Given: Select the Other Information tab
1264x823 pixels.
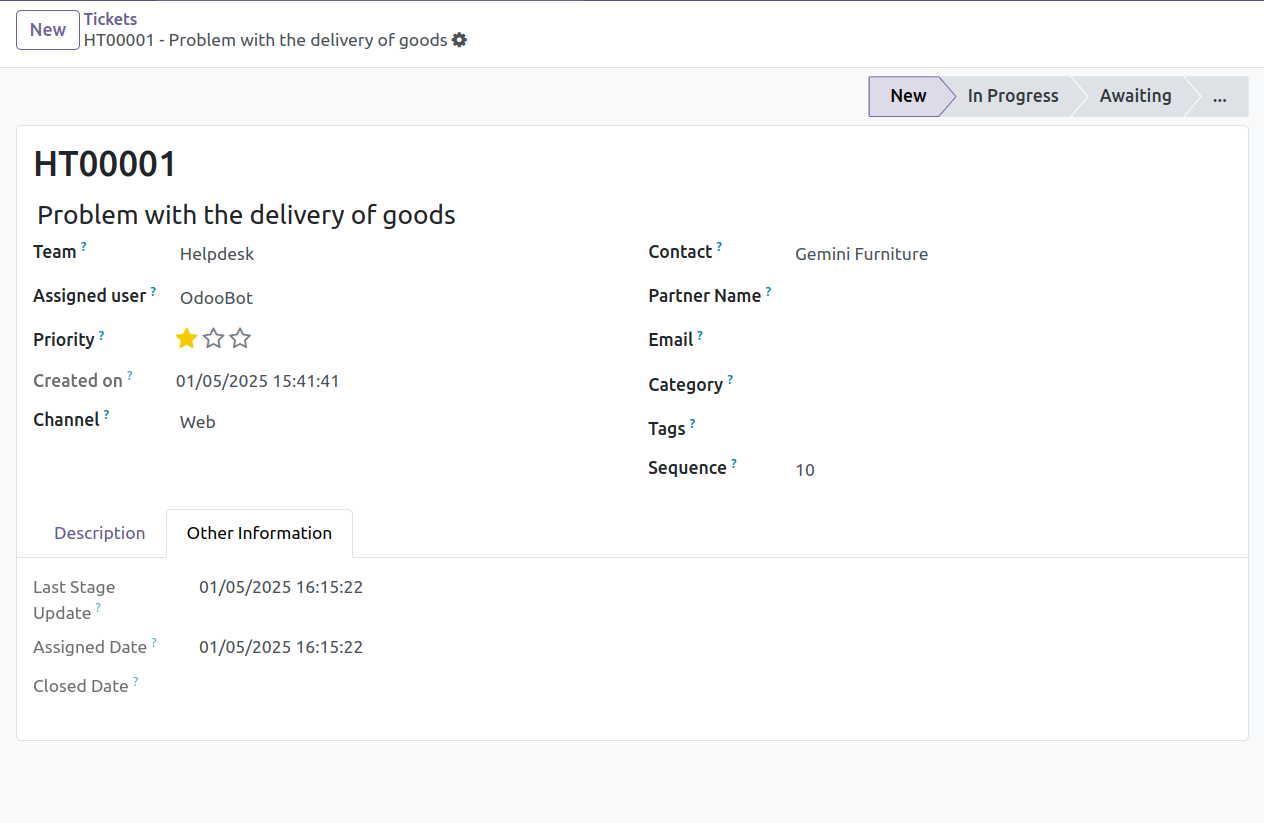Looking at the screenshot, I should coord(259,533).
